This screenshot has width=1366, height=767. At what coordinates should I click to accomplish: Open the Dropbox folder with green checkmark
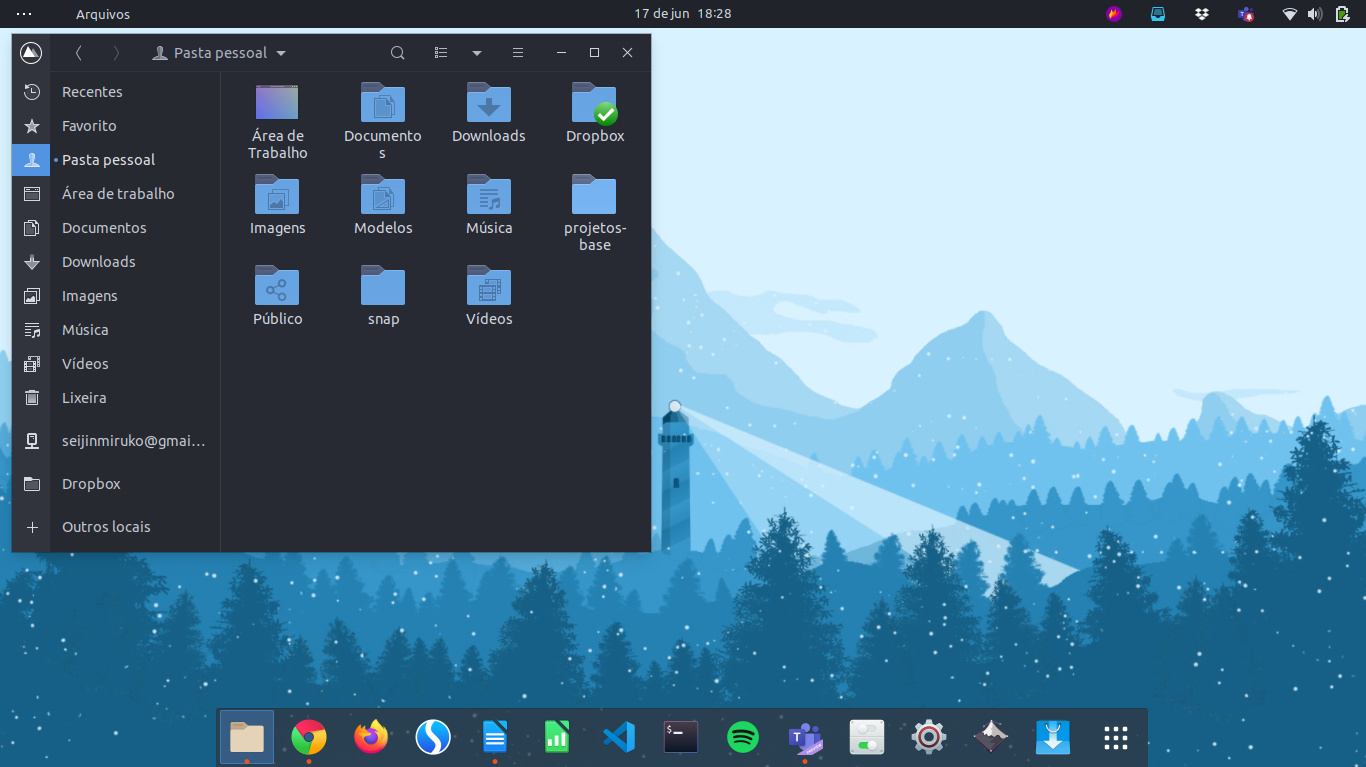point(594,104)
